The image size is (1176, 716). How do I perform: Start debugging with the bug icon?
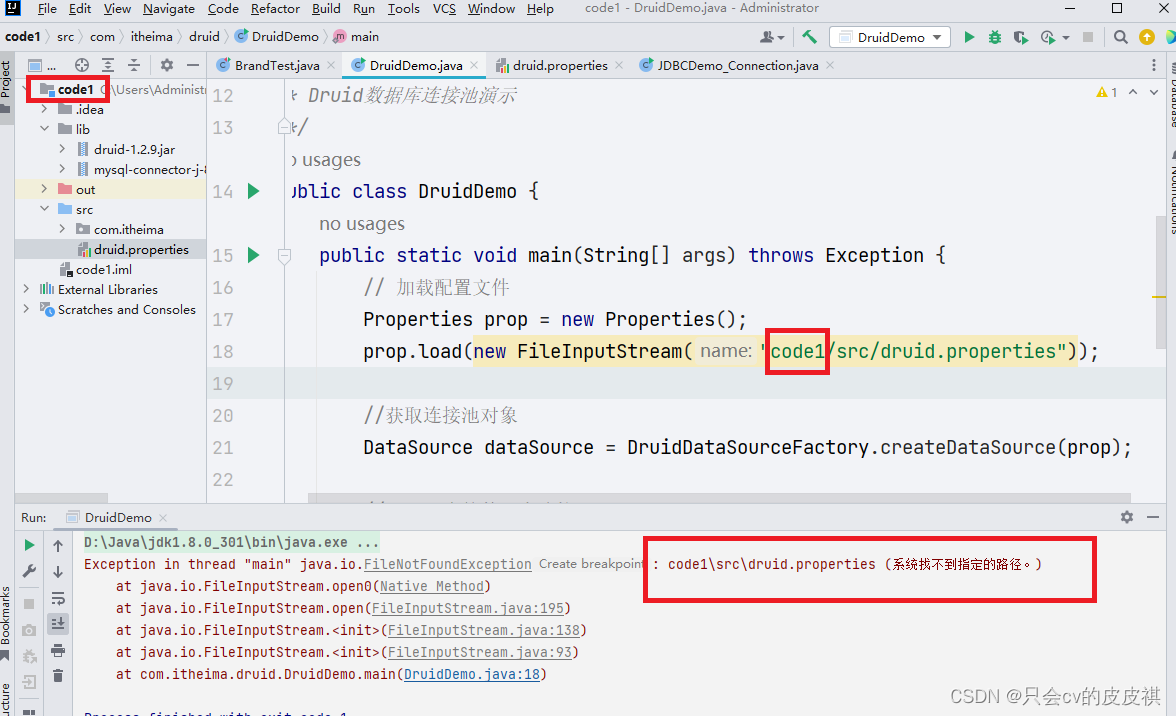pos(994,36)
